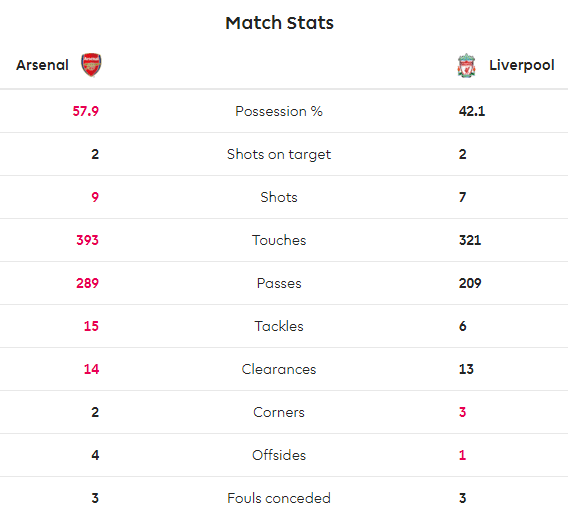The width and height of the screenshot is (568, 518).
Task: Click the Liverpool club crest icon
Action: pos(467,66)
